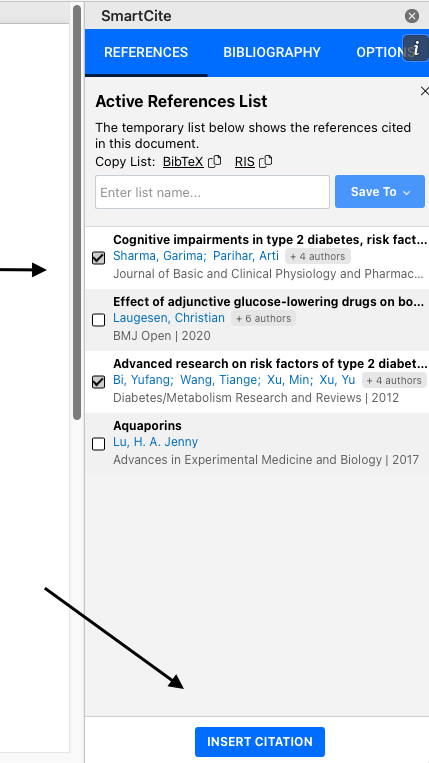429x763 pixels.
Task: Expand the + 6 authors badge for Laugesen
Action: (263, 319)
